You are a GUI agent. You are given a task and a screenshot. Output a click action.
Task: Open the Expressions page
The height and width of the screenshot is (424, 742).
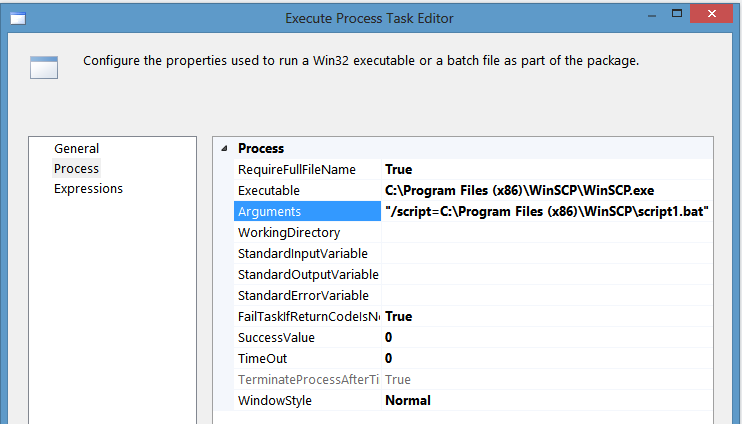pyautogui.click(x=88, y=188)
